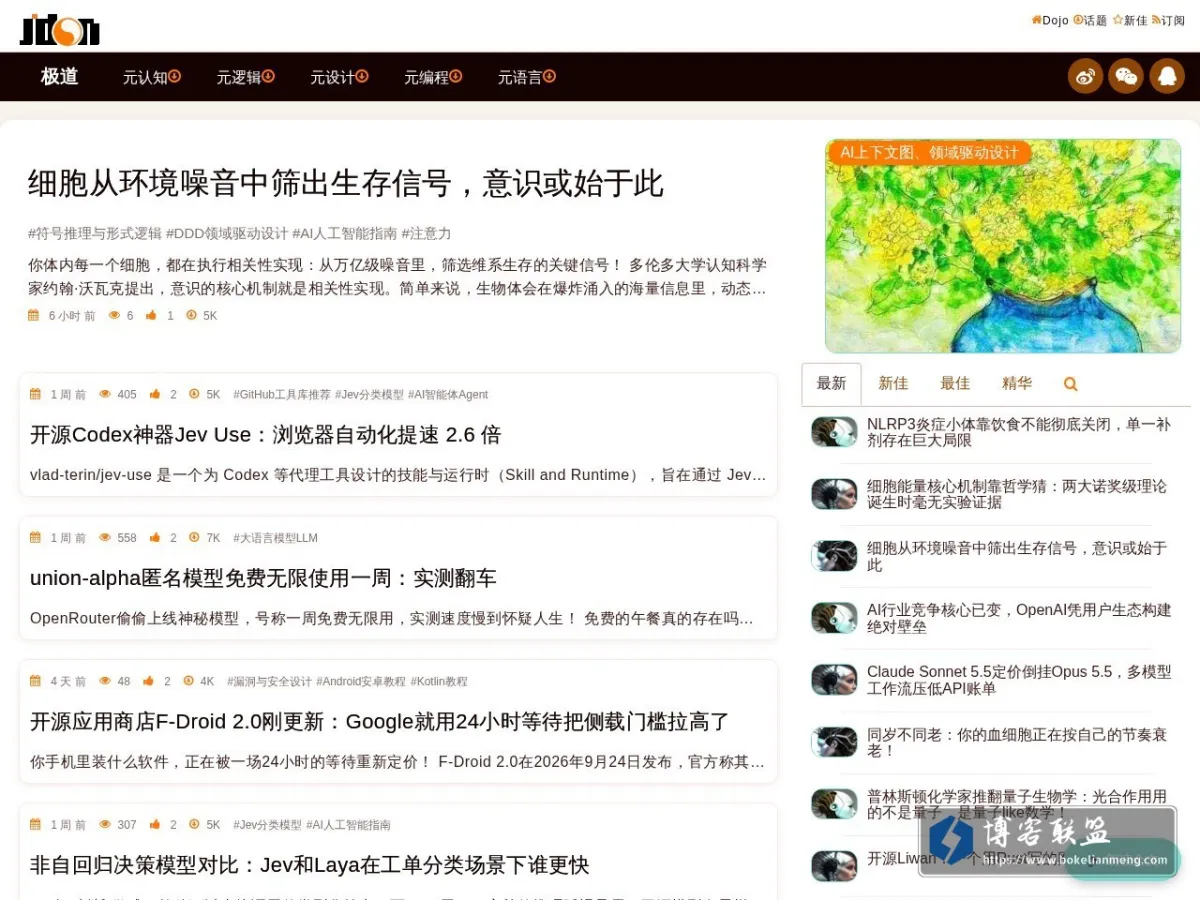
Task: Click the #AI人工智能指南 tag under featured article
Action: tap(345, 233)
